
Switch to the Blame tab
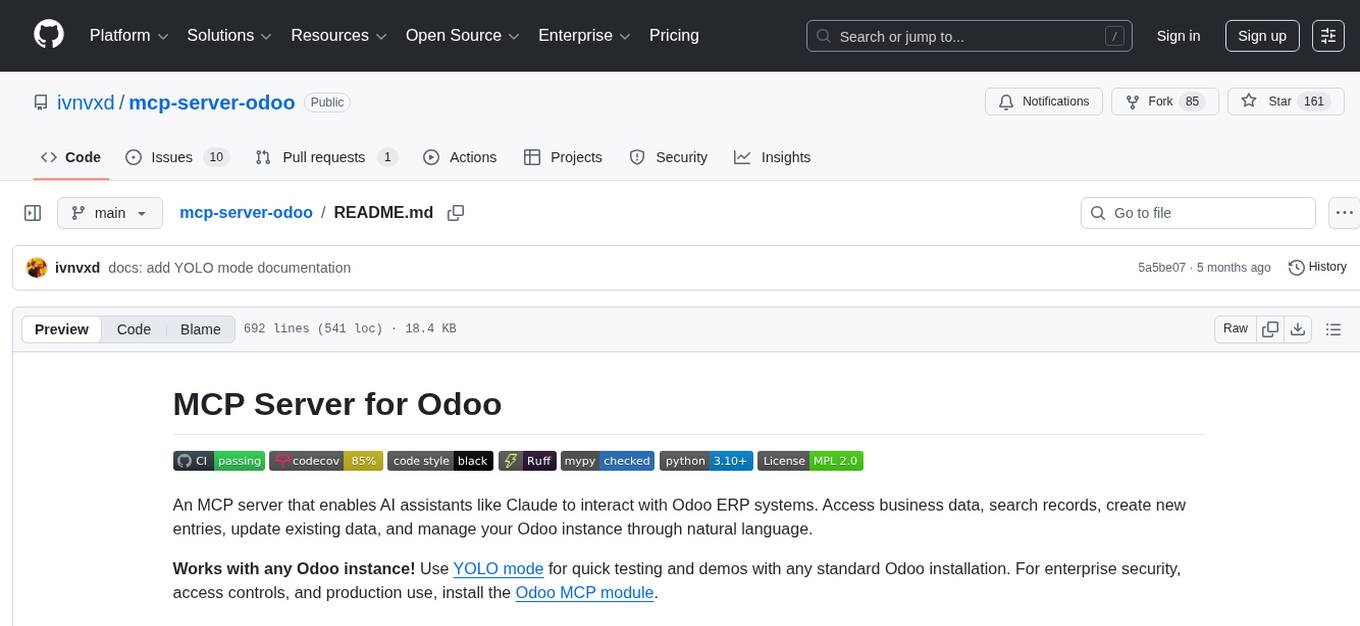[200, 329]
